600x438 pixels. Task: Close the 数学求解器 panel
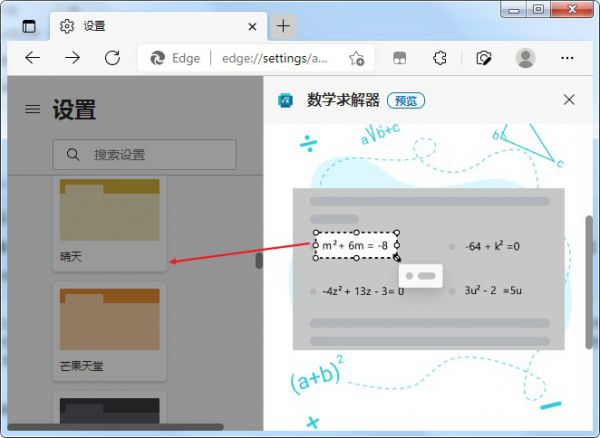[569, 100]
